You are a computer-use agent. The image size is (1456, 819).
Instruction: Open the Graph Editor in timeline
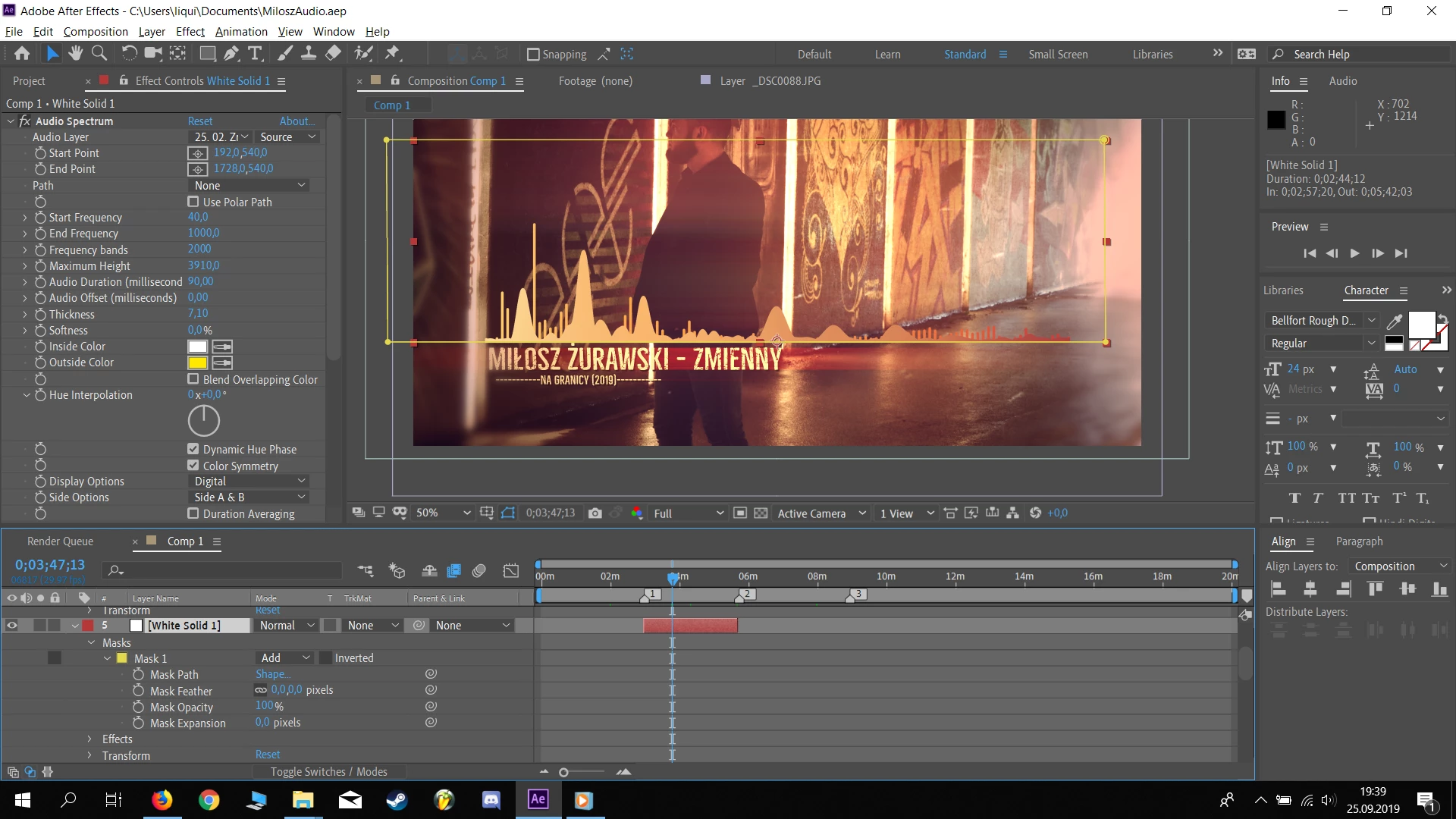tap(511, 570)
